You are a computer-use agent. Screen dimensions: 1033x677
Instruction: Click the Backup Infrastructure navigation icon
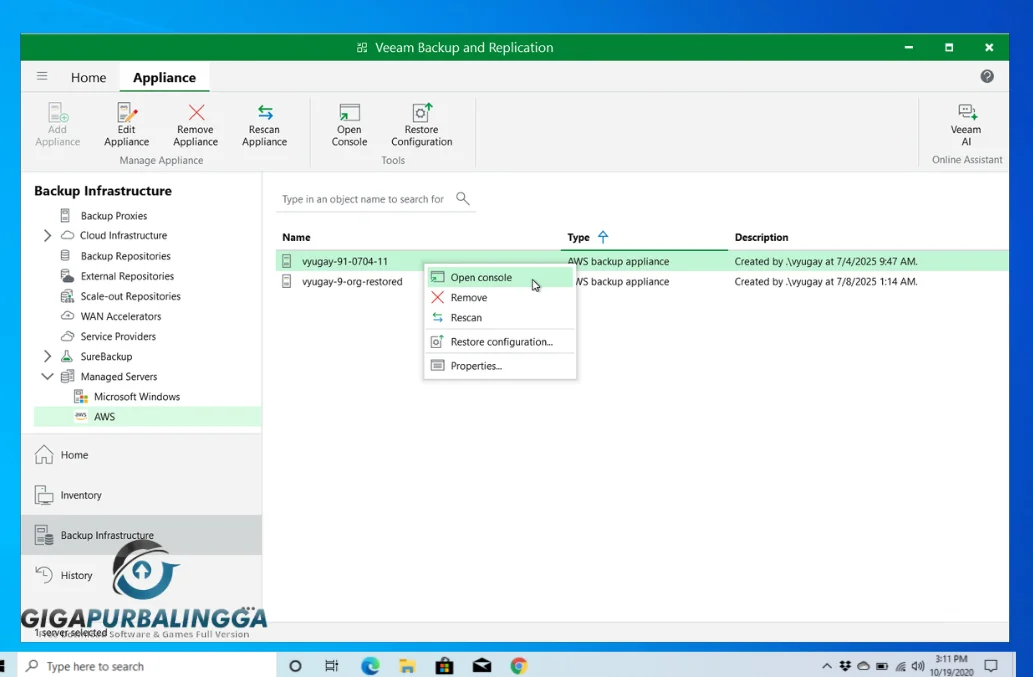click(x=44, y=535)
